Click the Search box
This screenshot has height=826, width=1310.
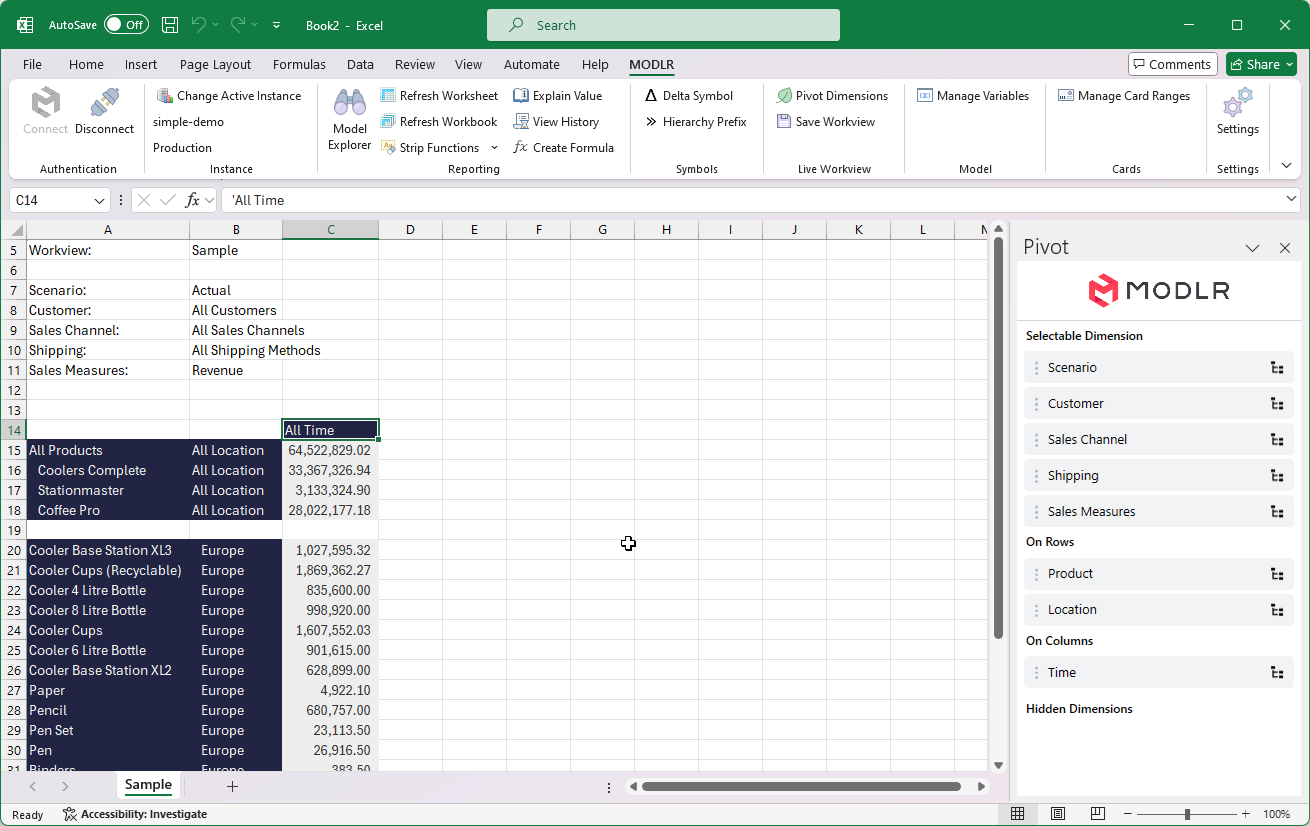coord(663,24)
